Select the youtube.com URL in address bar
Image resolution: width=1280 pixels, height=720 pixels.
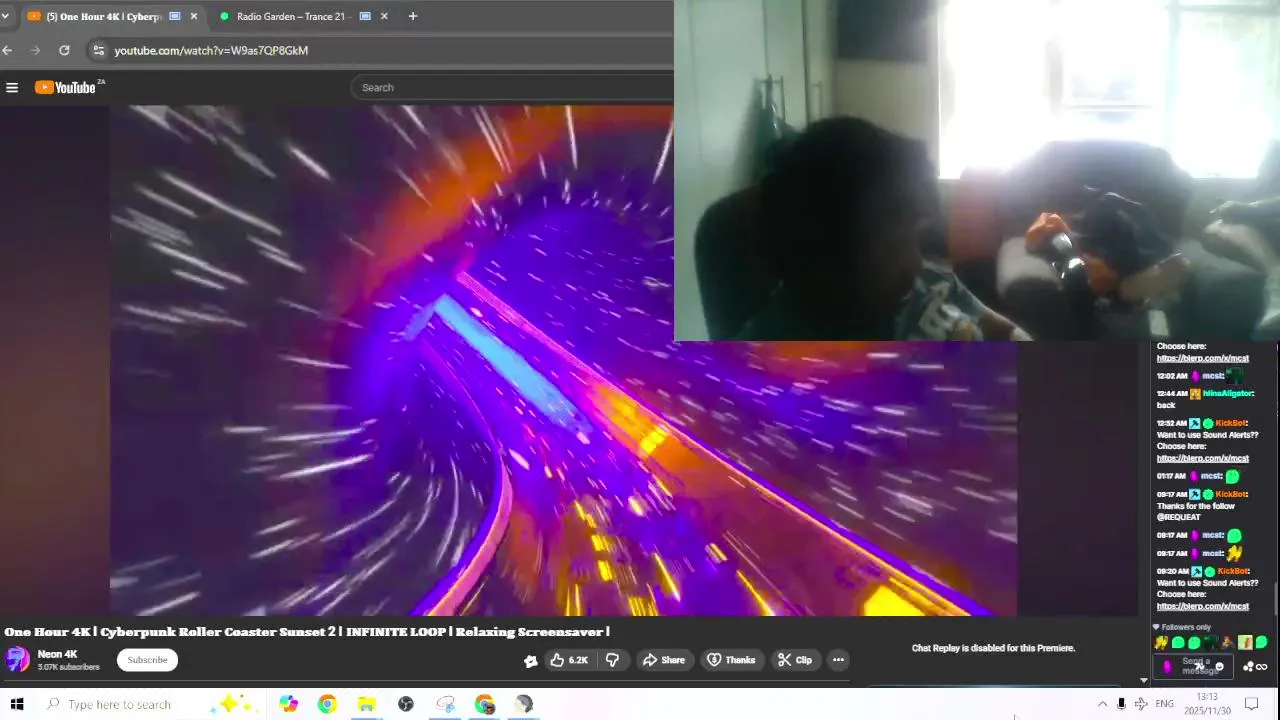[x=211, y=50]
